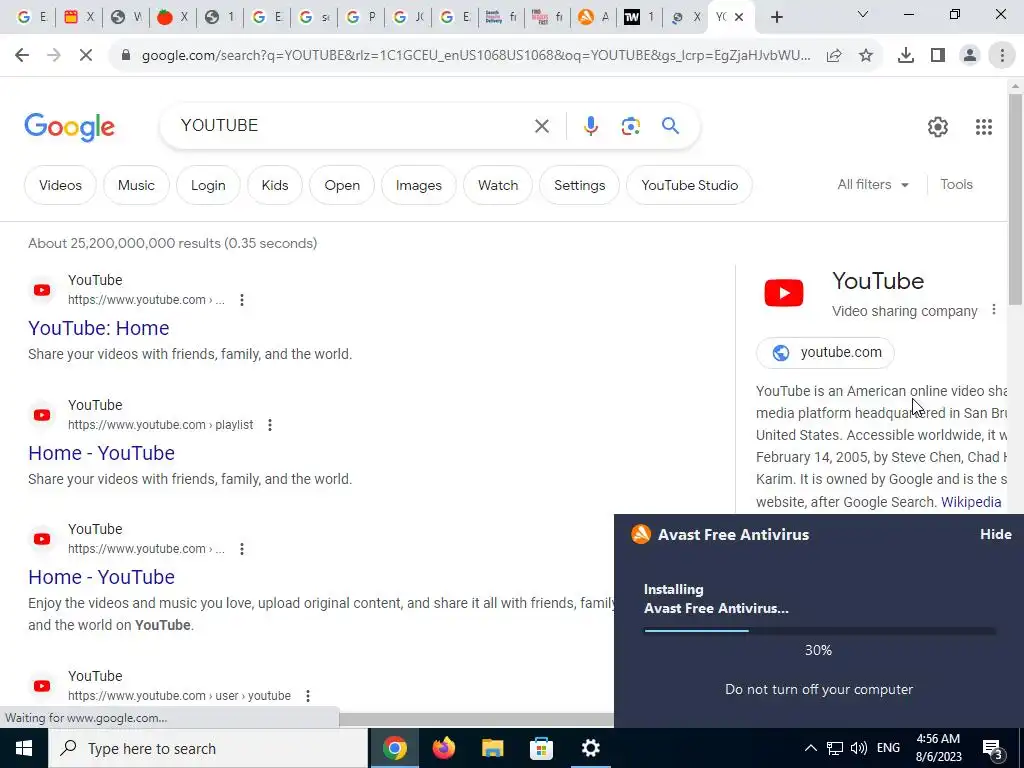The width and height of the screenshot is (1024, 768).
Task: Select the Open filter chip
Action: 342,185
